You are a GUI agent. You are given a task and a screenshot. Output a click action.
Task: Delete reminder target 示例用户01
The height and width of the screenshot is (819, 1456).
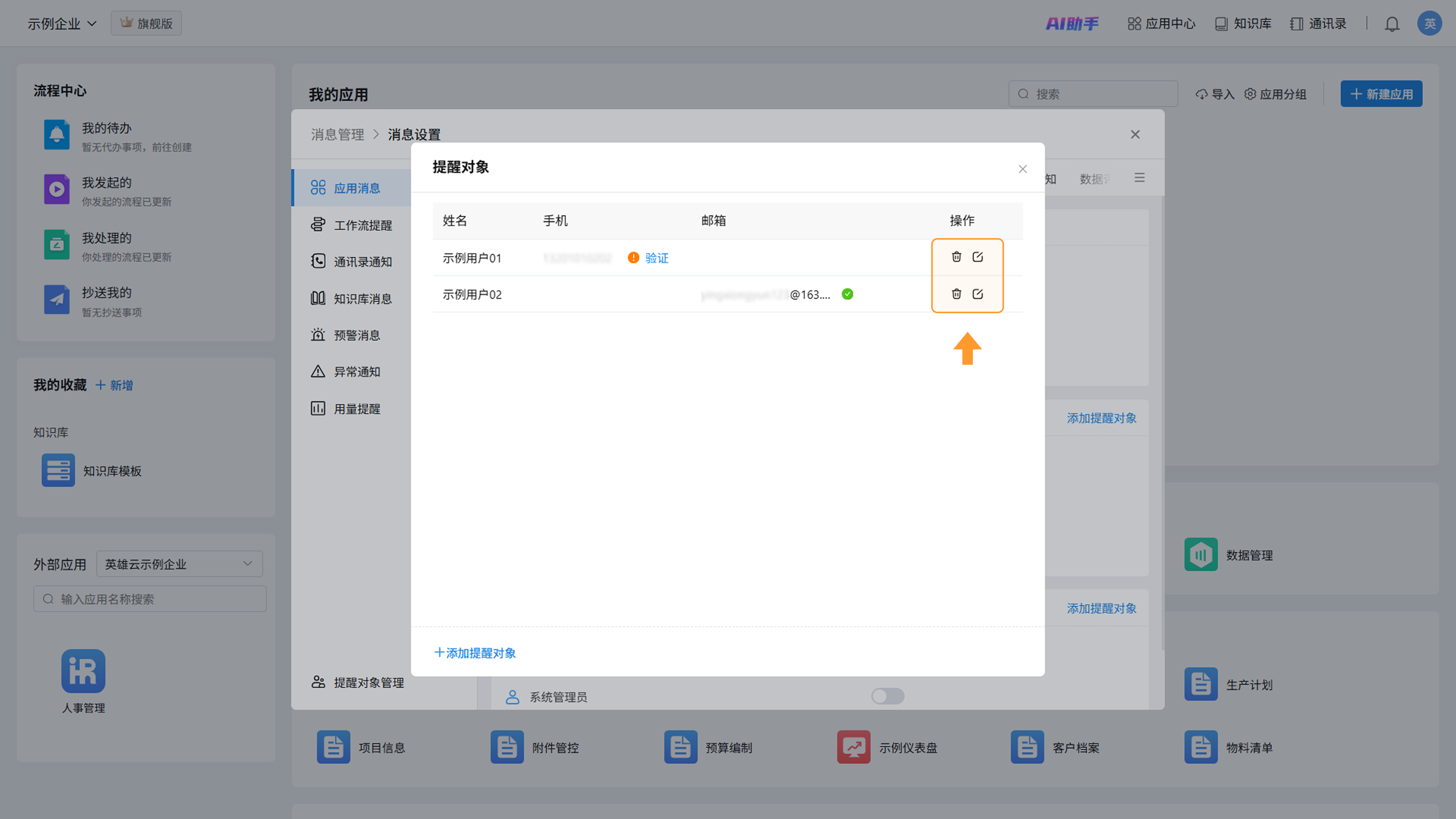coord(956,257)
